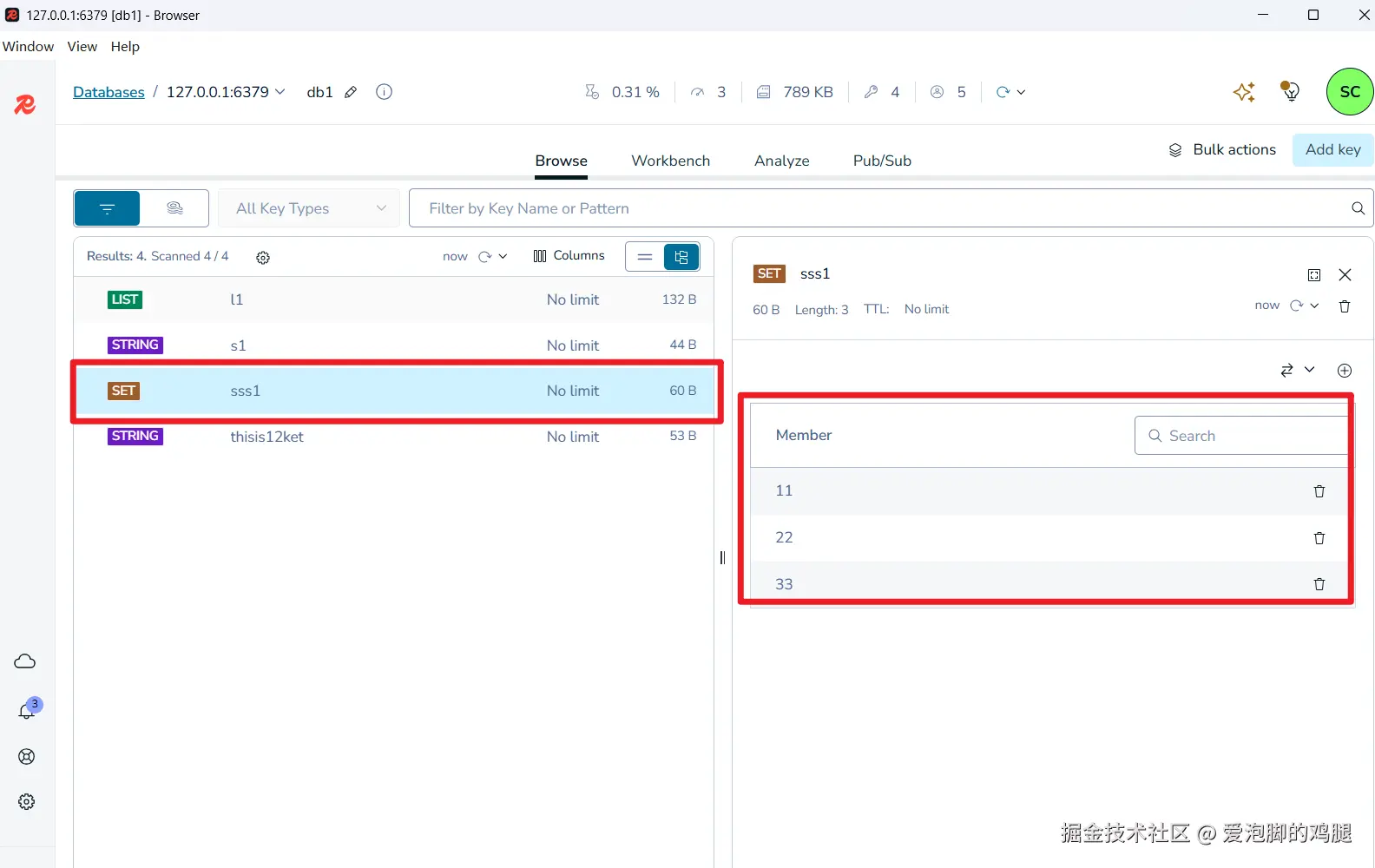
Task: Click the search magnifier in key filter
Action: [x=1358, y=208]
